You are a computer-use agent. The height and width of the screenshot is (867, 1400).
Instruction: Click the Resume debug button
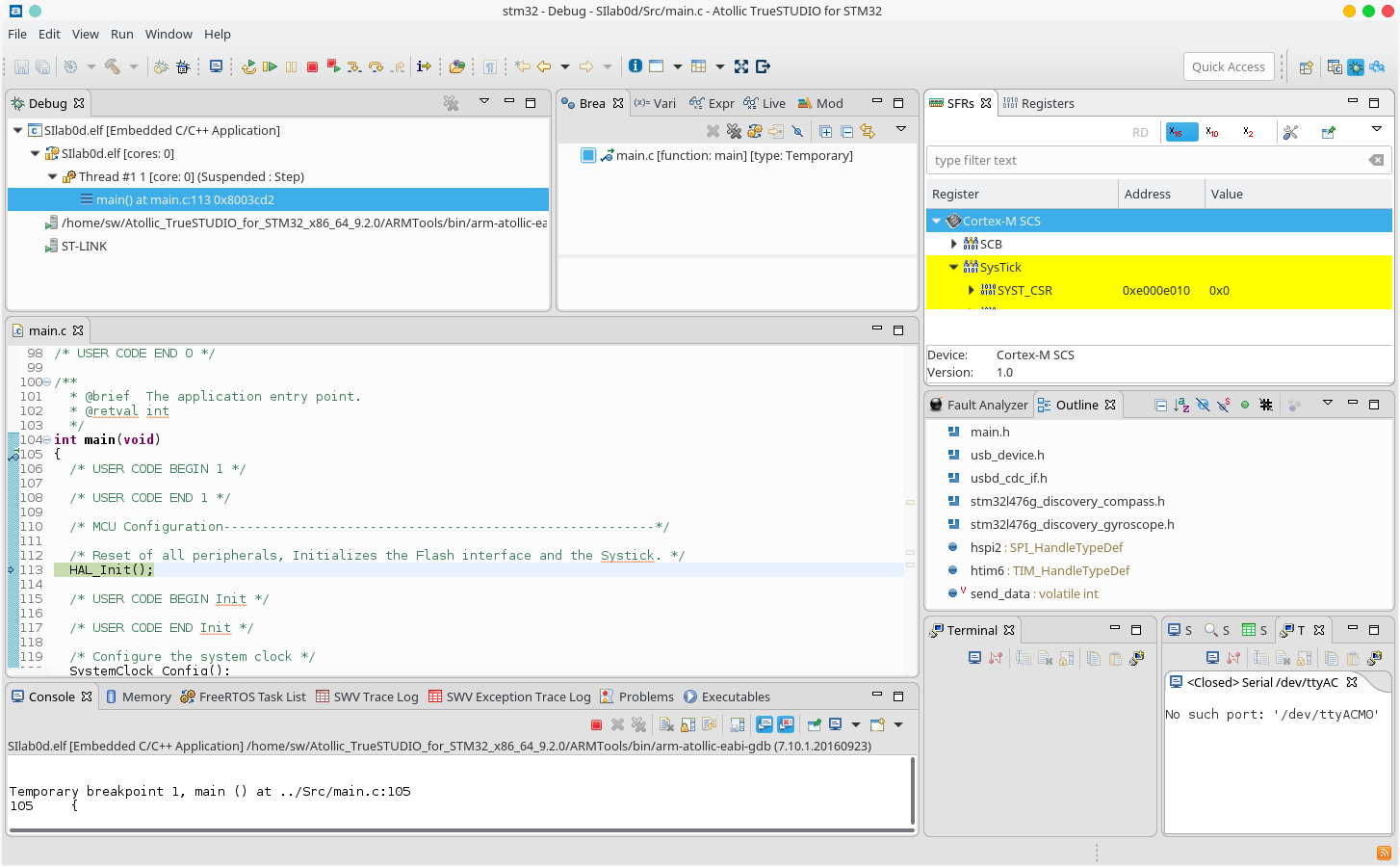(x=270, y=66)
